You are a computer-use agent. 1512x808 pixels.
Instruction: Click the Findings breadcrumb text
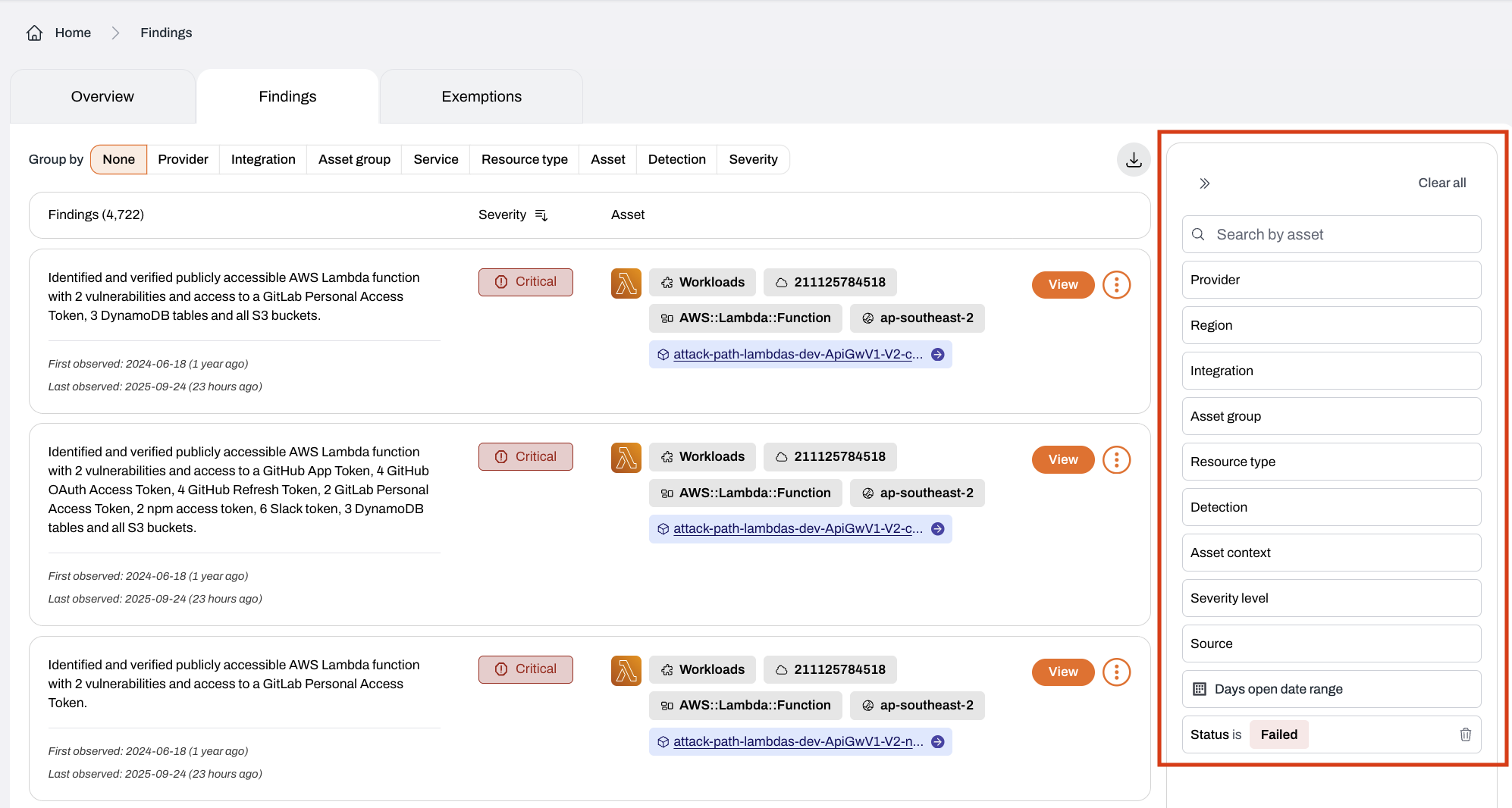166,33
